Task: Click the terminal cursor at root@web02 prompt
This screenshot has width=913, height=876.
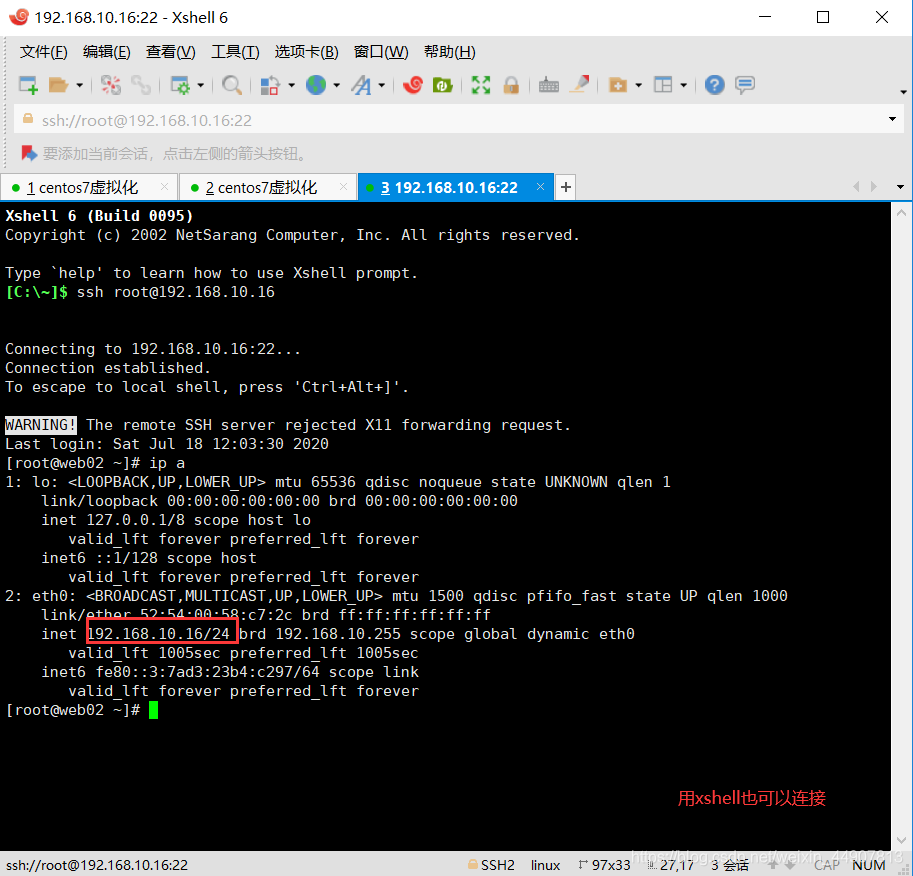Action: point(153,710)
